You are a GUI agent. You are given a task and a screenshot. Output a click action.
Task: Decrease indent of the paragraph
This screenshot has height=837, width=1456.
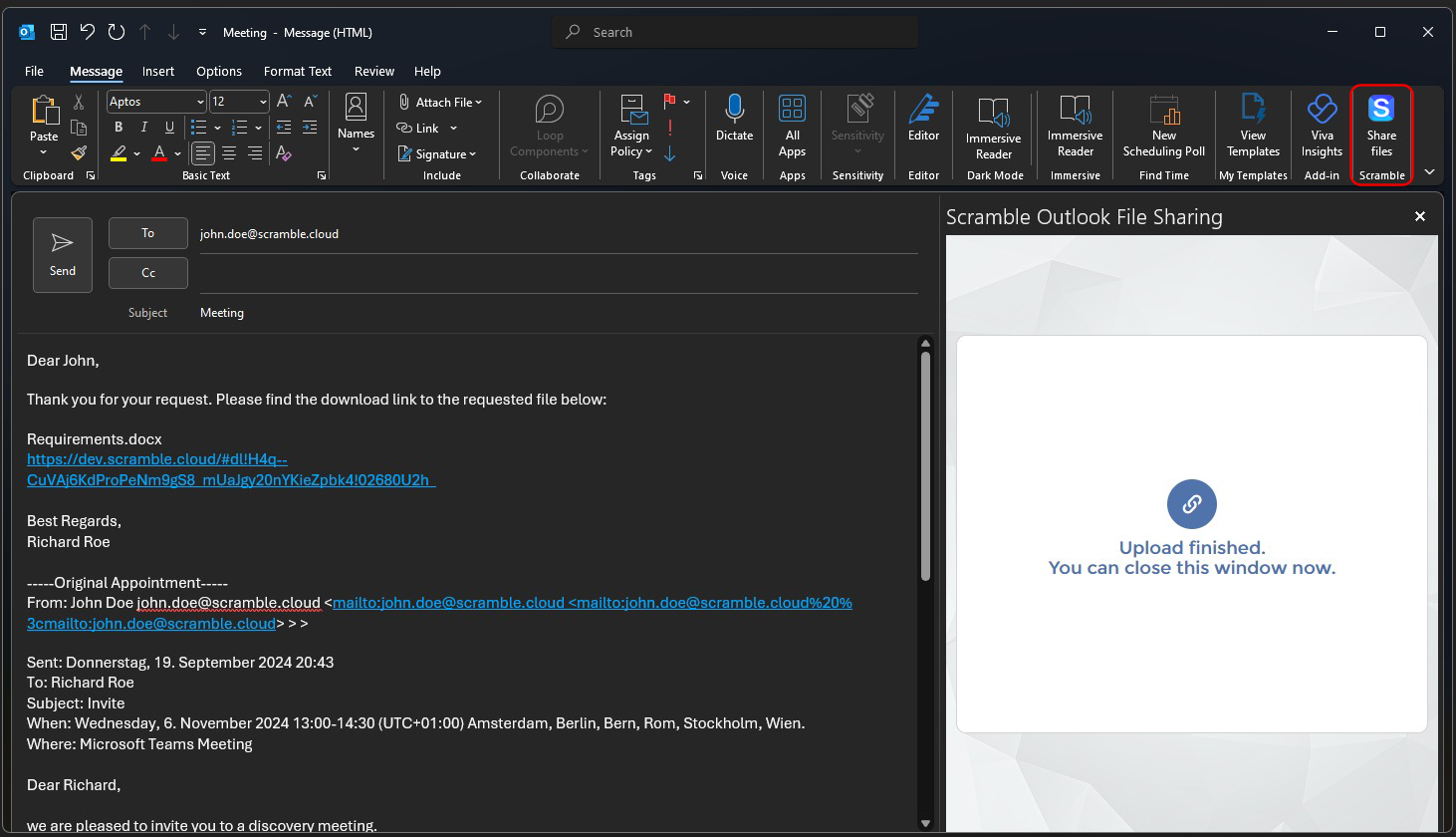(x=284, y=128)
